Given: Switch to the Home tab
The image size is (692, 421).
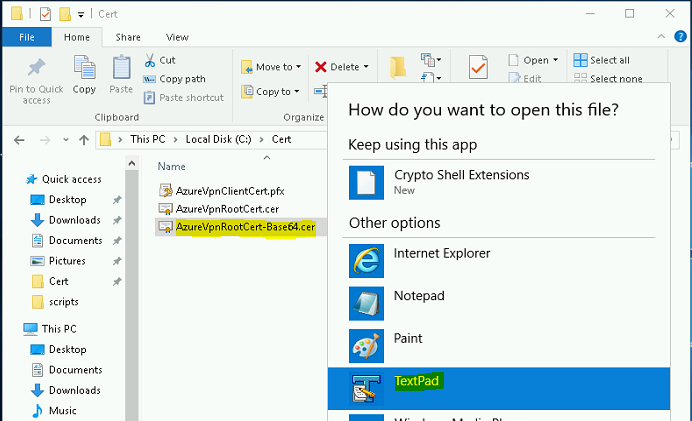Looking at the screenshot, I should pyautogui.click(x=77, y=37).
